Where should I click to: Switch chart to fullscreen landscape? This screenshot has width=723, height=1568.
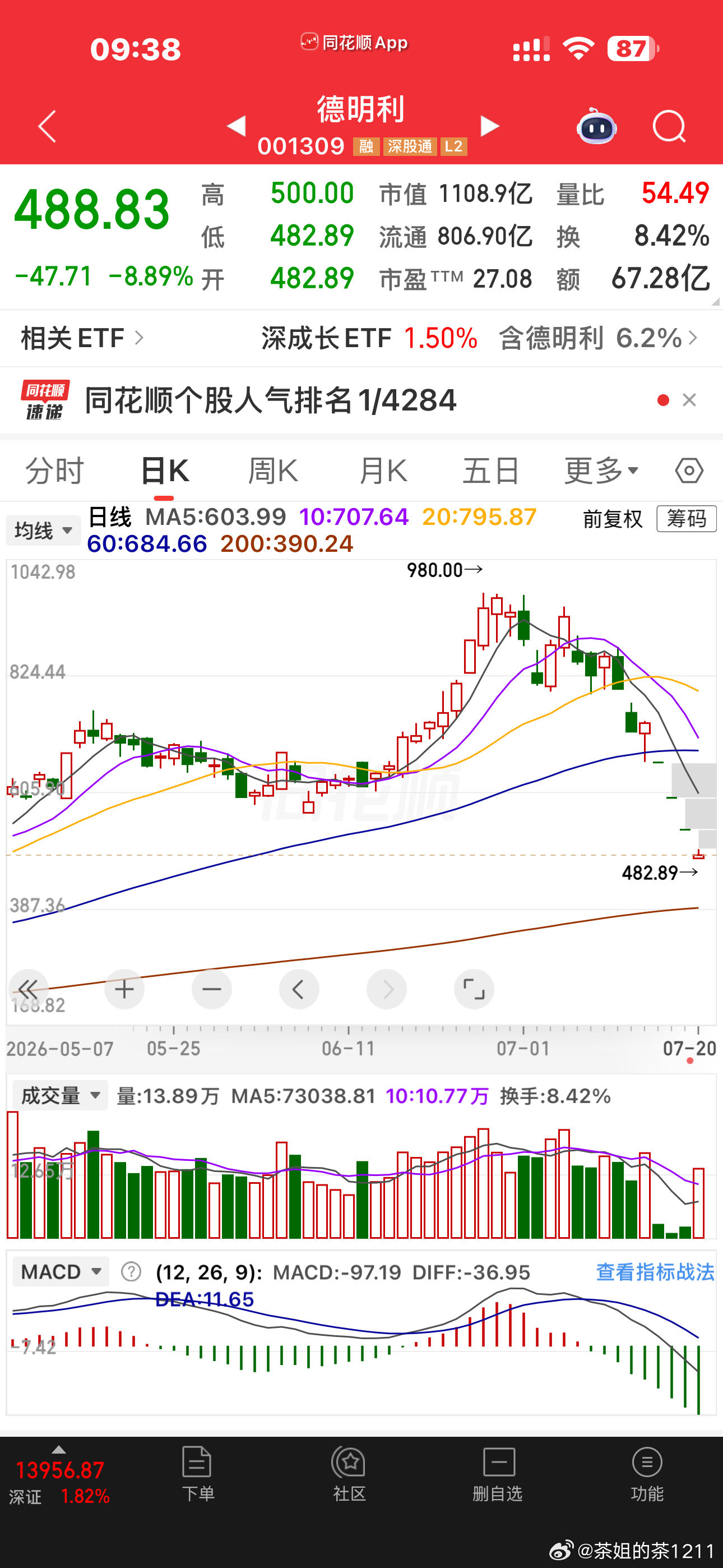(x=474, y=989)
